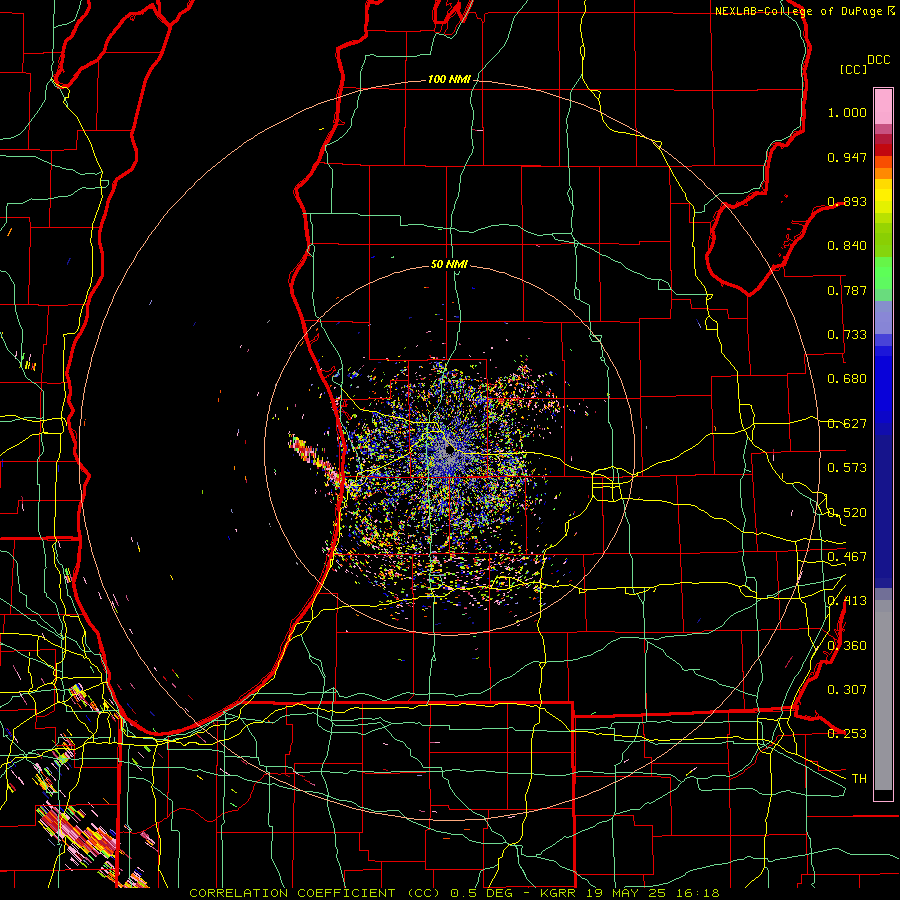The width and height of the screenshot is (900, 900).
Task: Select the 0.840 scale value
Action: click(x=847, y=246)
